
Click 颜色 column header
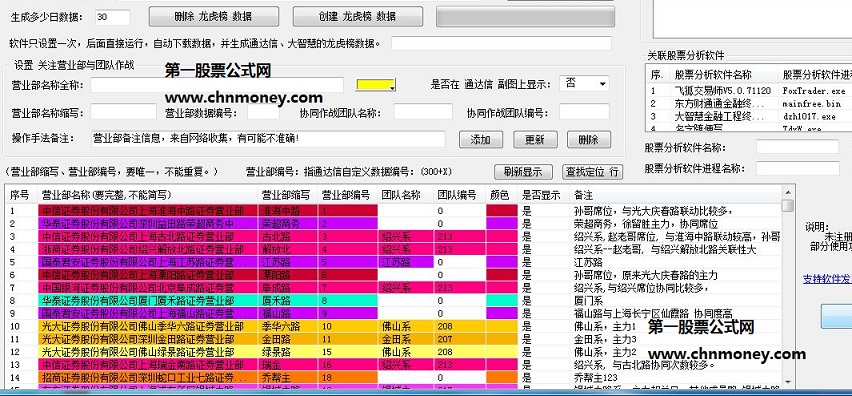pos(502,194)
